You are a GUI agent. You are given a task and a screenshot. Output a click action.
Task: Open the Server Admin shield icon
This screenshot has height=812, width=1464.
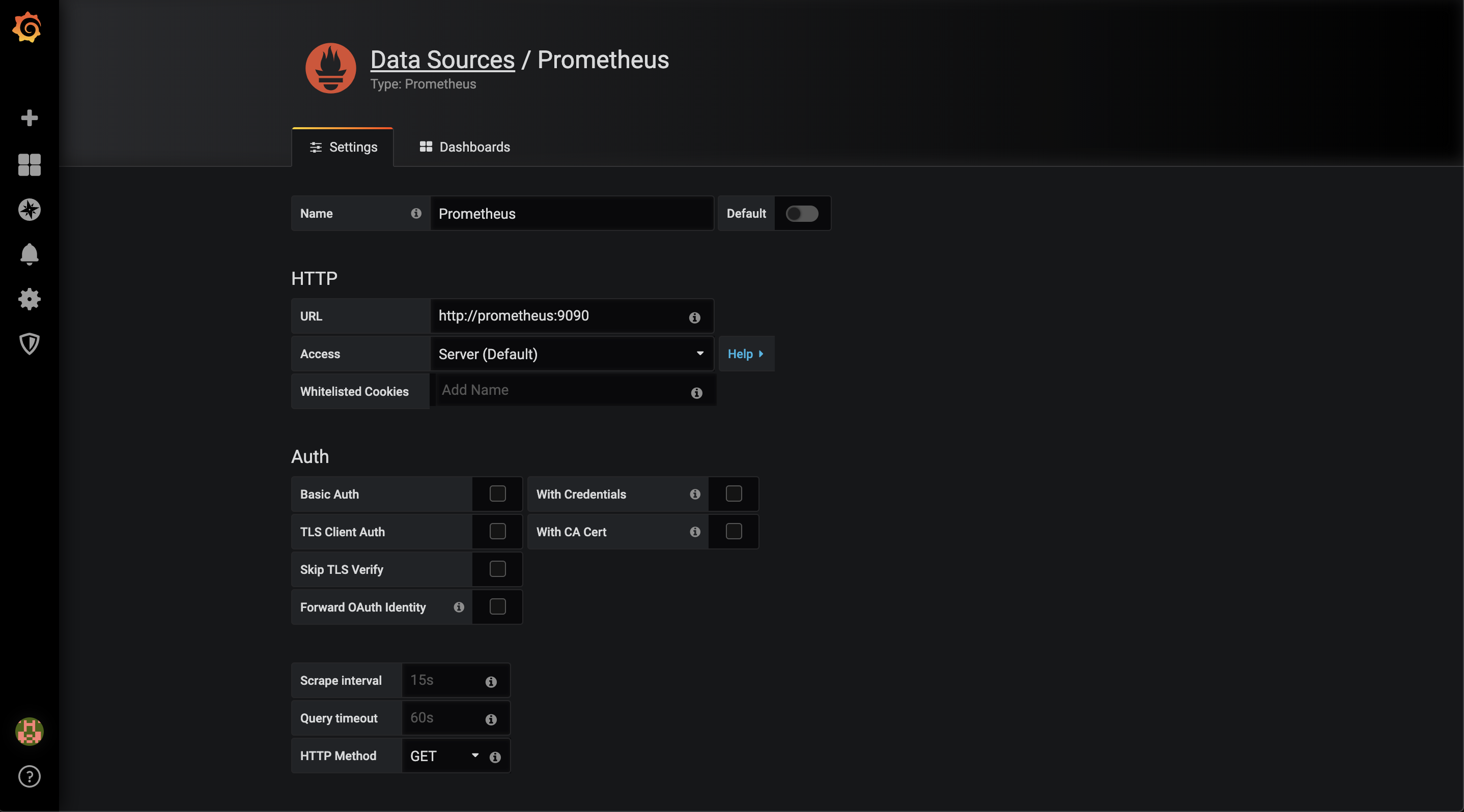tap(29, 343)
